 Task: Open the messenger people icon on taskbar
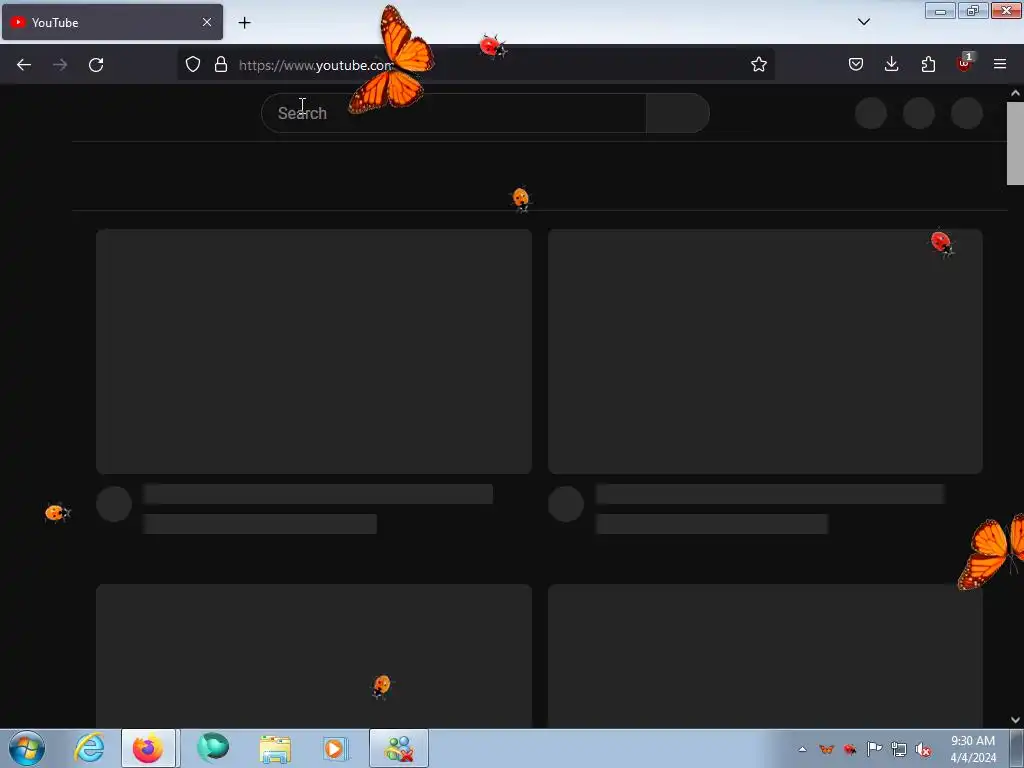pyautogui.click(x=399, y=748)
